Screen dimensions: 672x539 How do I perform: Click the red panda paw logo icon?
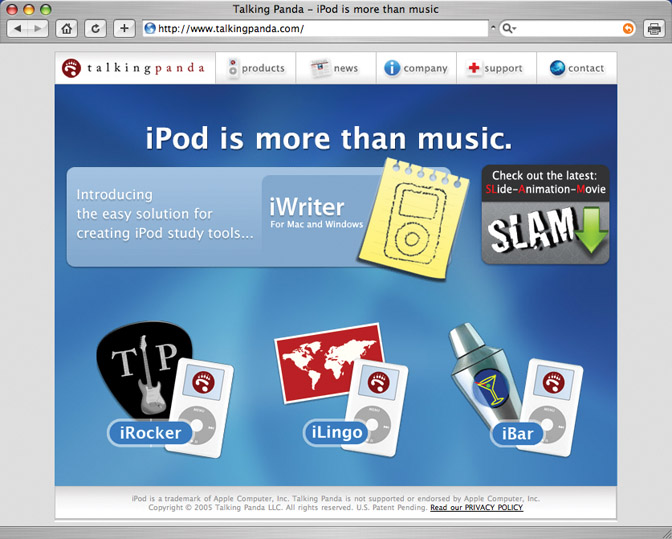[x=71, y=68]
